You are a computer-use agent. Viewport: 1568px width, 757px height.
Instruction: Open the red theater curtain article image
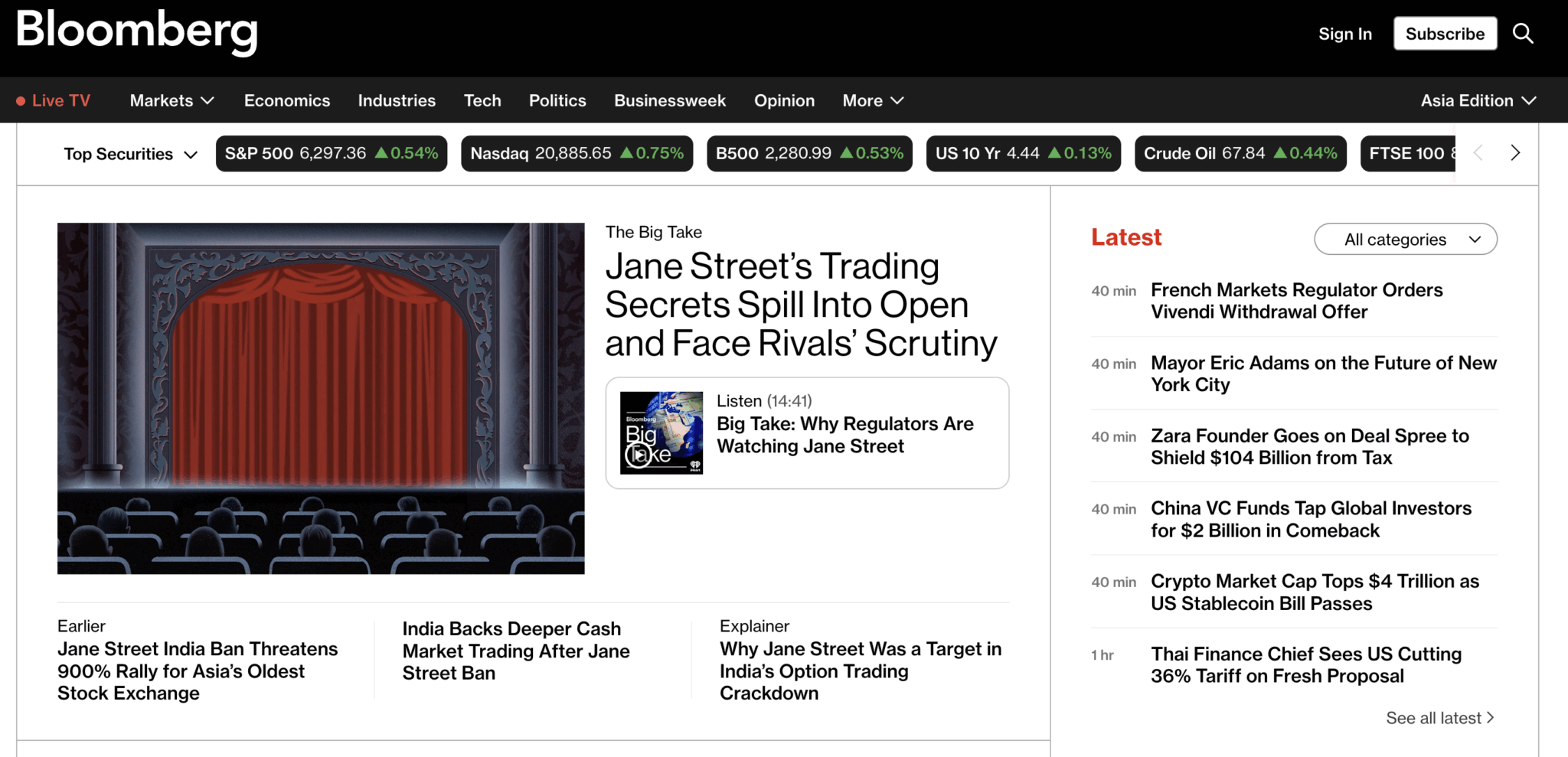point(321,398)
